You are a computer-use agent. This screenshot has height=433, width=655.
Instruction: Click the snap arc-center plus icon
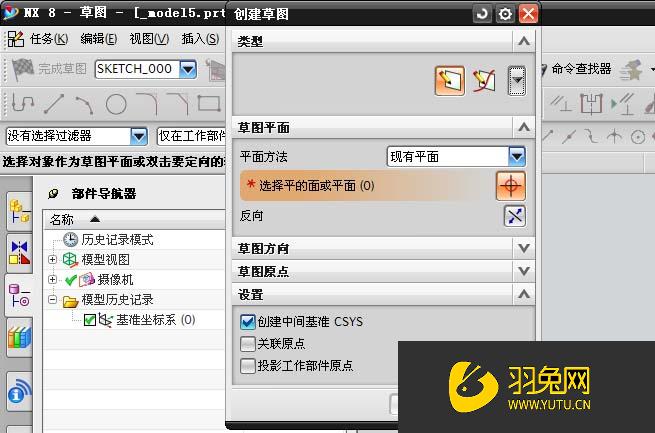[x=614, y=136]
